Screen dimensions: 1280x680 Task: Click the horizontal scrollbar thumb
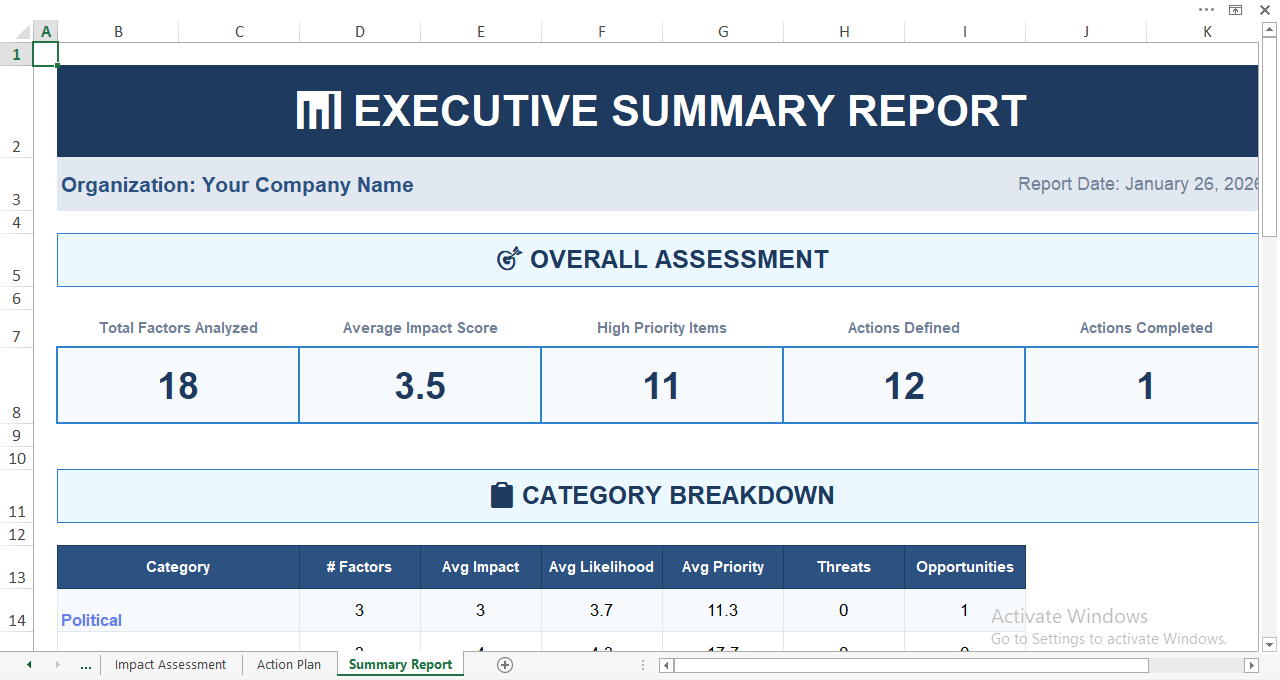pyautogui.click(x=911, y=665)
